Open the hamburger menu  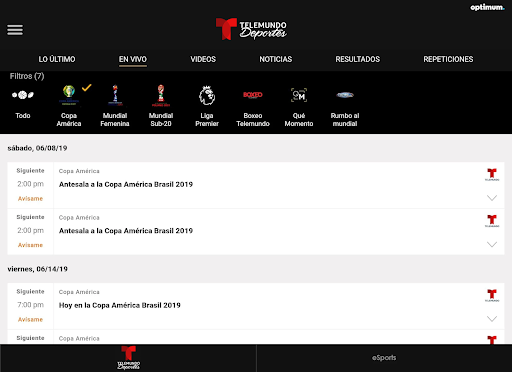(15, 30)
